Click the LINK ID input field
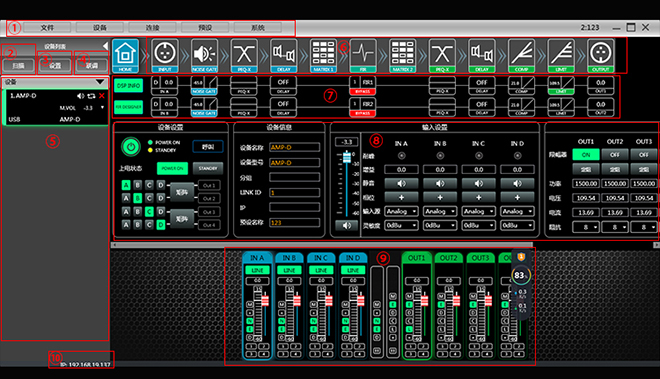Screen dimensions: 660x379 coord(294,192)
